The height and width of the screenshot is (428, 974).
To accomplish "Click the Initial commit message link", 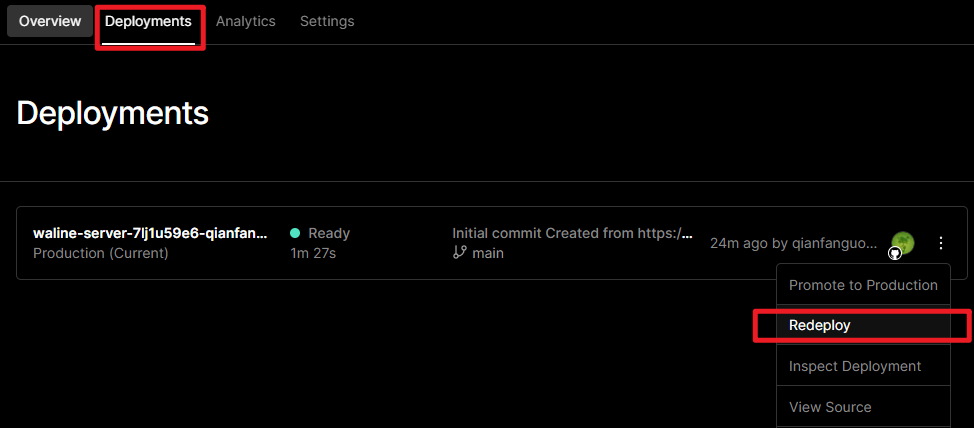I will pos(572,233).
